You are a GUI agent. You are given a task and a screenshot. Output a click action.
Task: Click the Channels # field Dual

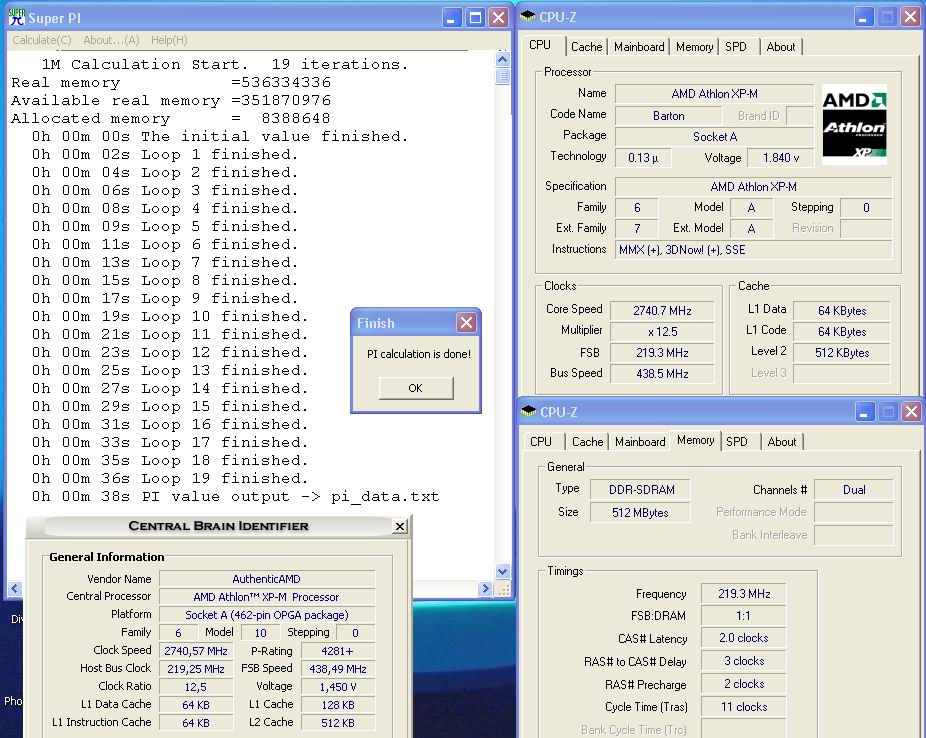point(854,489)
